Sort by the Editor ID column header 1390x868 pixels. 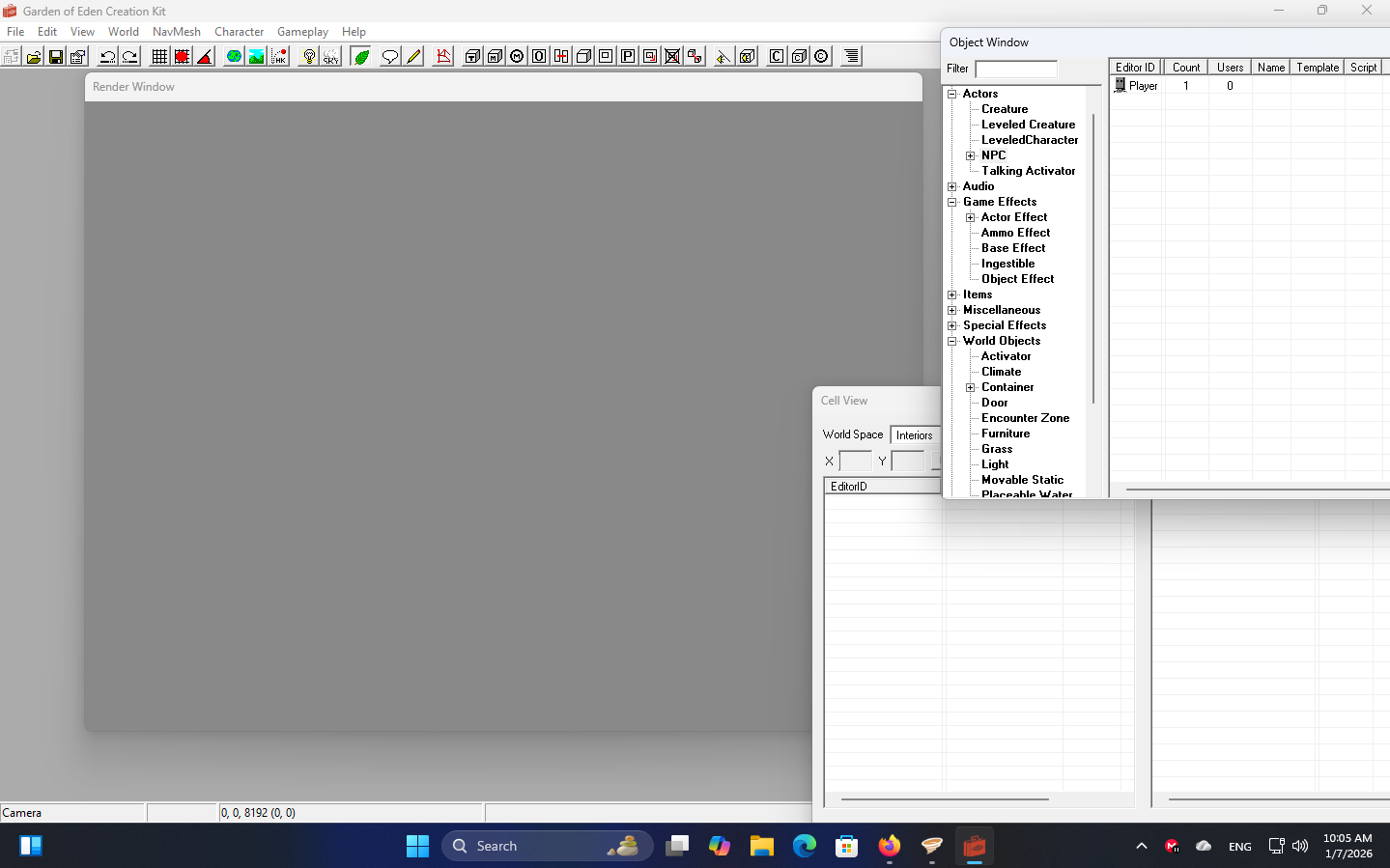(1135, 68)
